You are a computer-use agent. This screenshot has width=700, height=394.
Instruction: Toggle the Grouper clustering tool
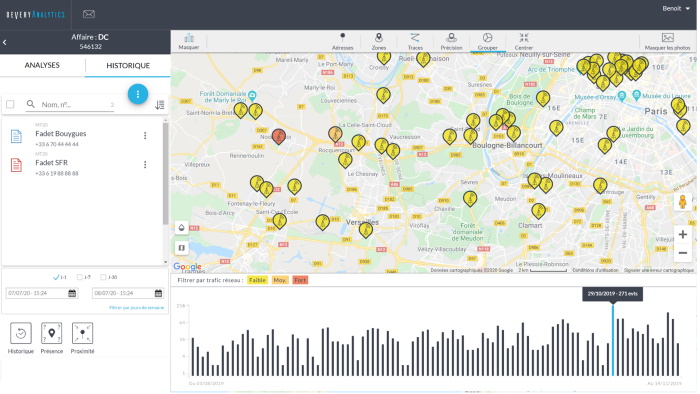[x=488, y=37]
